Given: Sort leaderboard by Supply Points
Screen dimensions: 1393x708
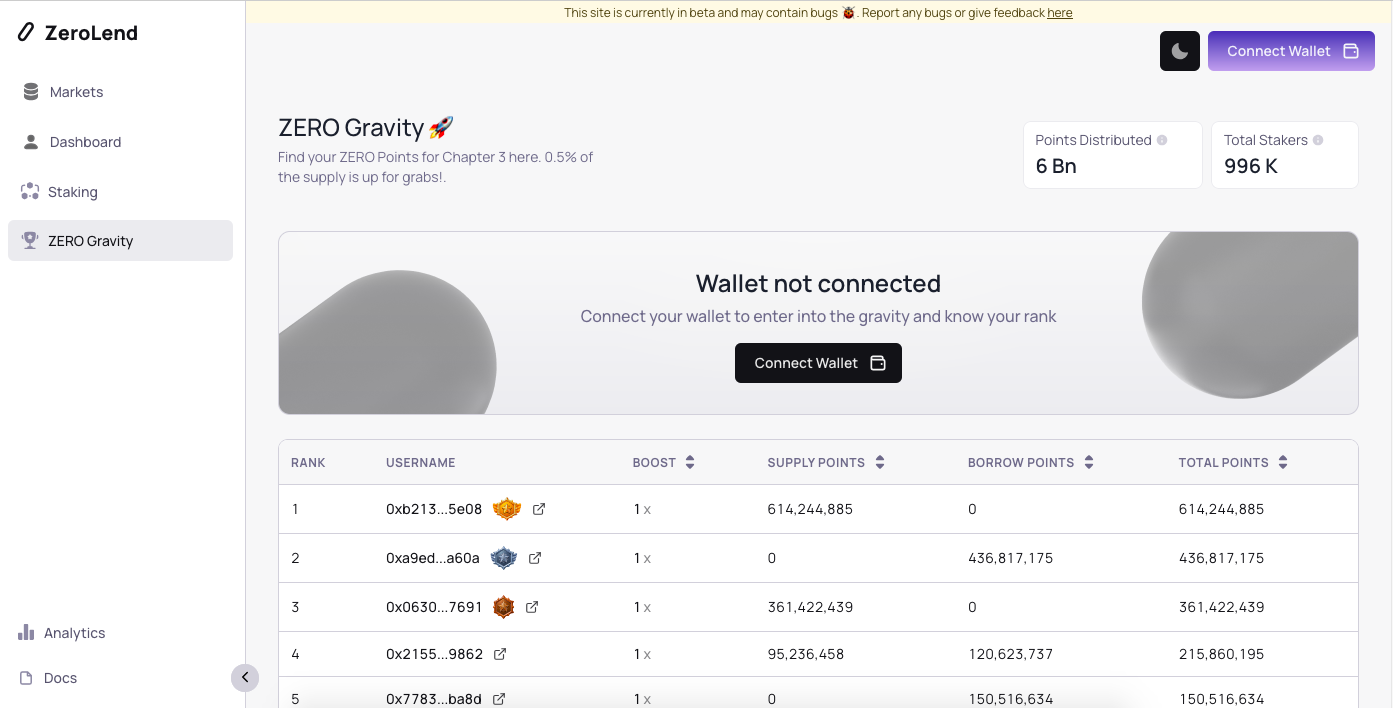Looking at the screenshot, I should coord(880,463).
